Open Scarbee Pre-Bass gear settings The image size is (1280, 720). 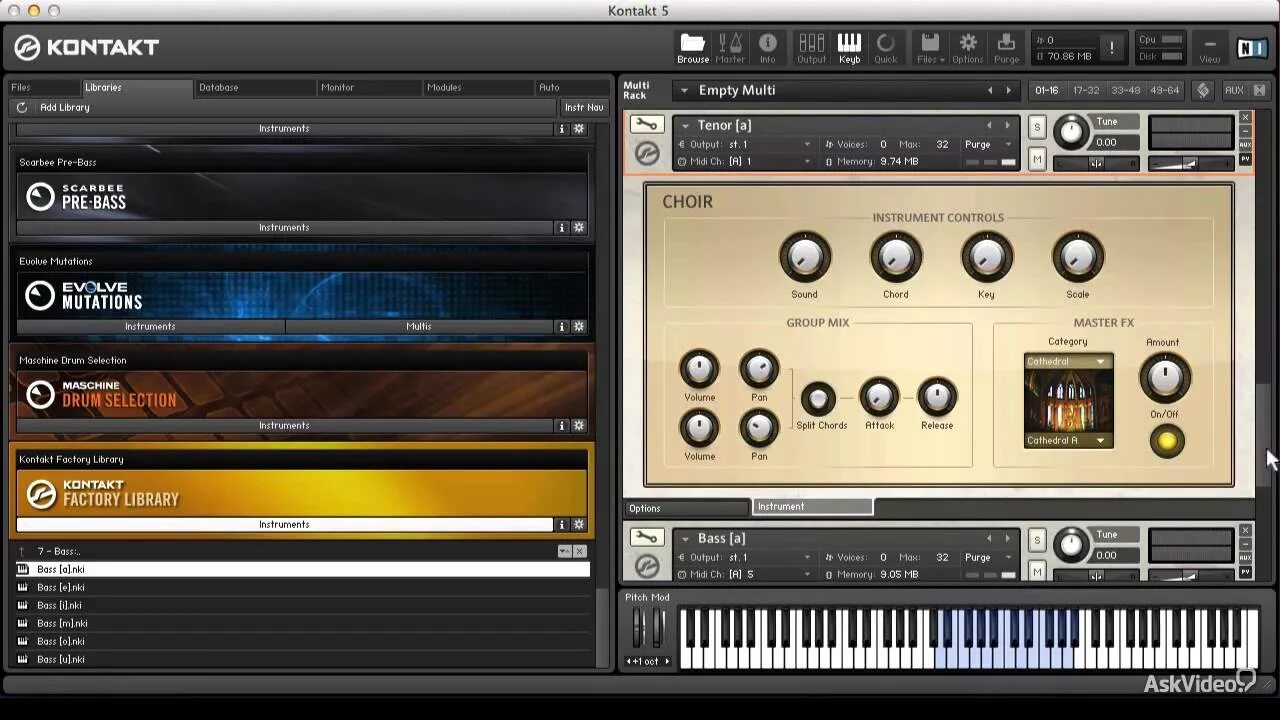(578, 227)
